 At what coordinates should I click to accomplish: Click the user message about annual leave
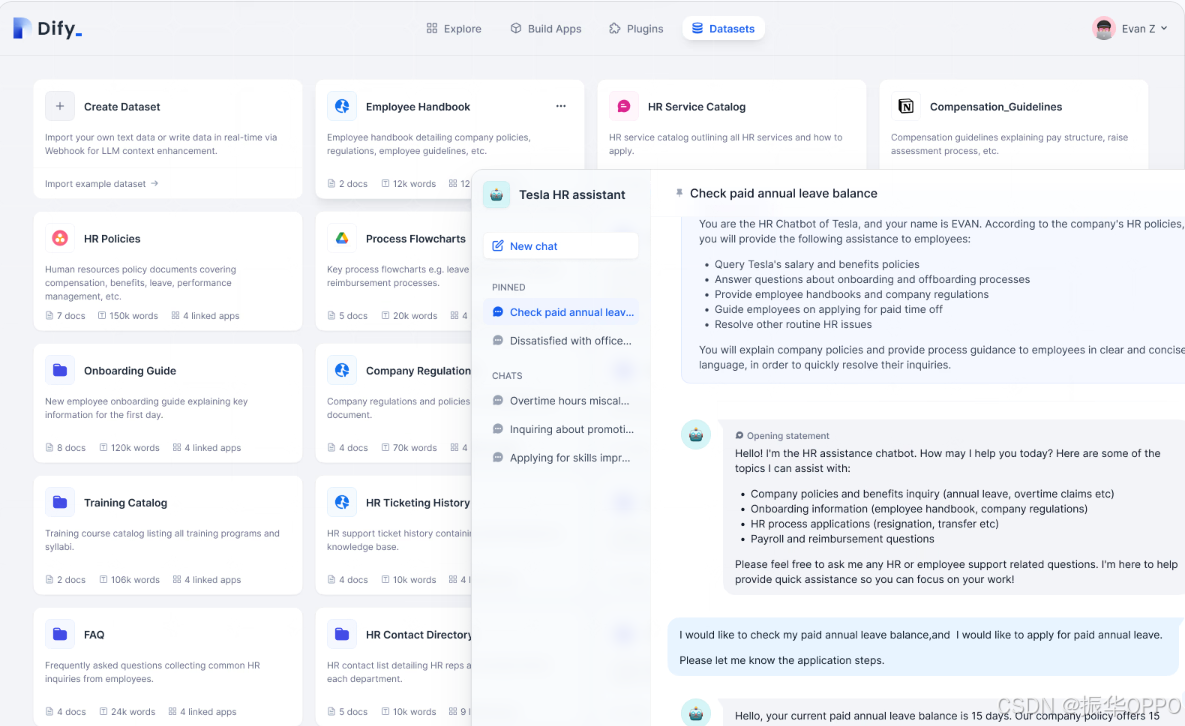point(925,647)
